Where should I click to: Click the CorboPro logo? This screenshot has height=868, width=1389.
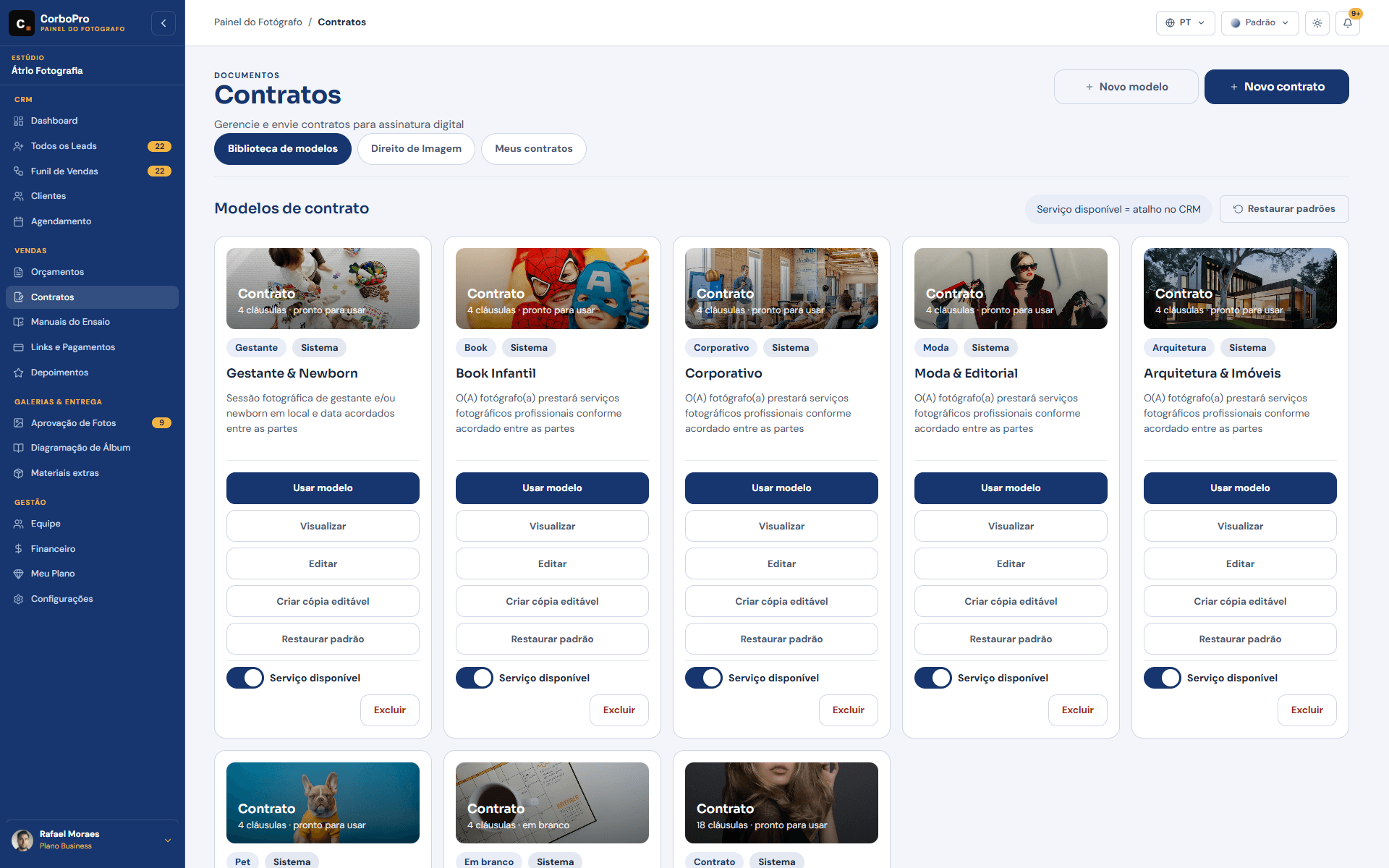21,23
